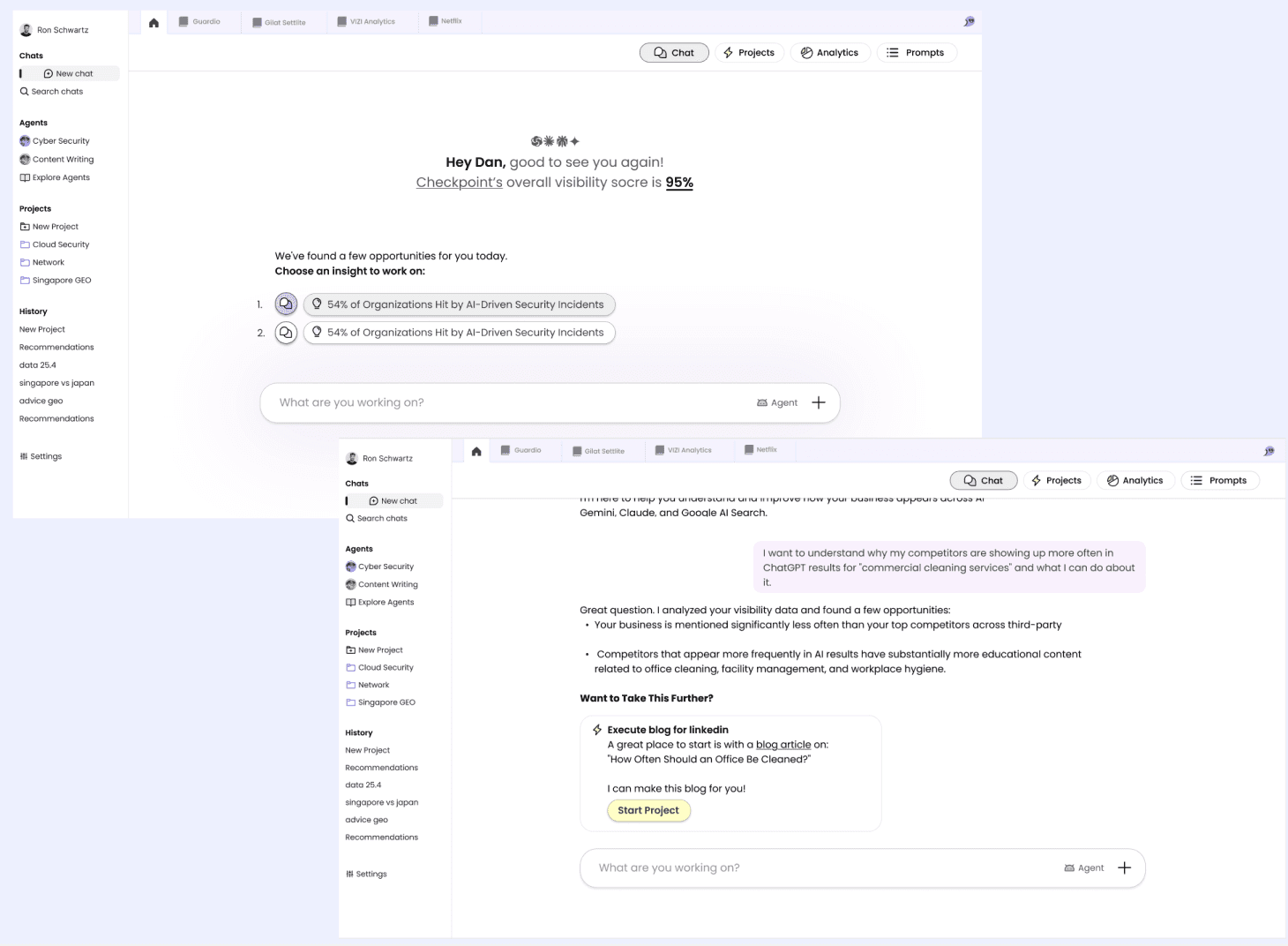Select Agent mode in upper input box

tap(777, 402)
